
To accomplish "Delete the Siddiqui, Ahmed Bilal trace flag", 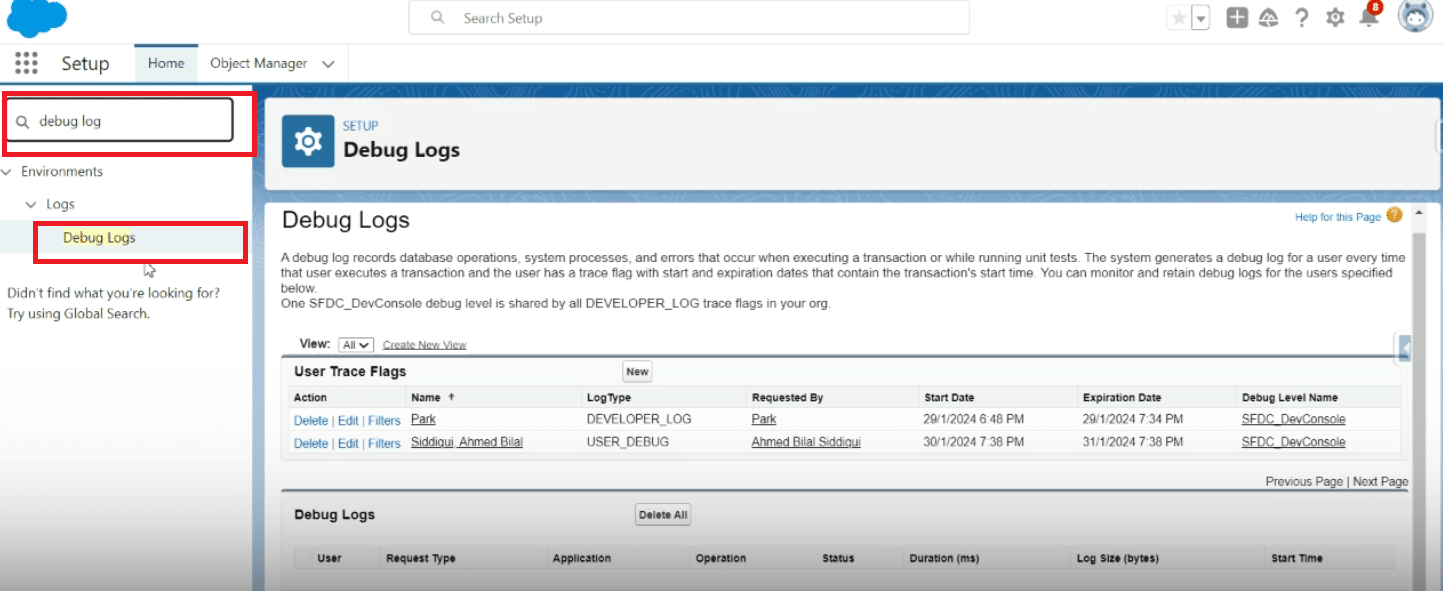I will point(311,444).
